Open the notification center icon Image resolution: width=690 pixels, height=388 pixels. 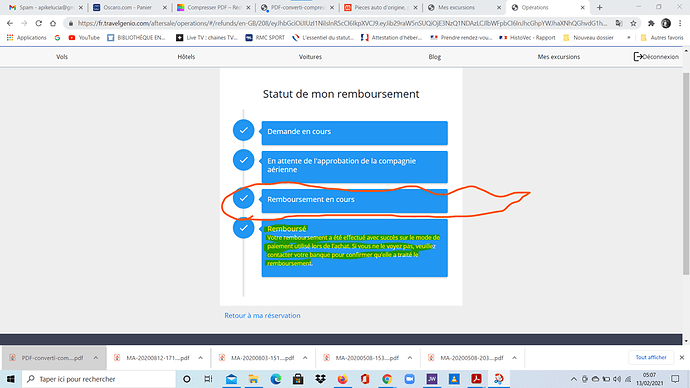[675, 379]
